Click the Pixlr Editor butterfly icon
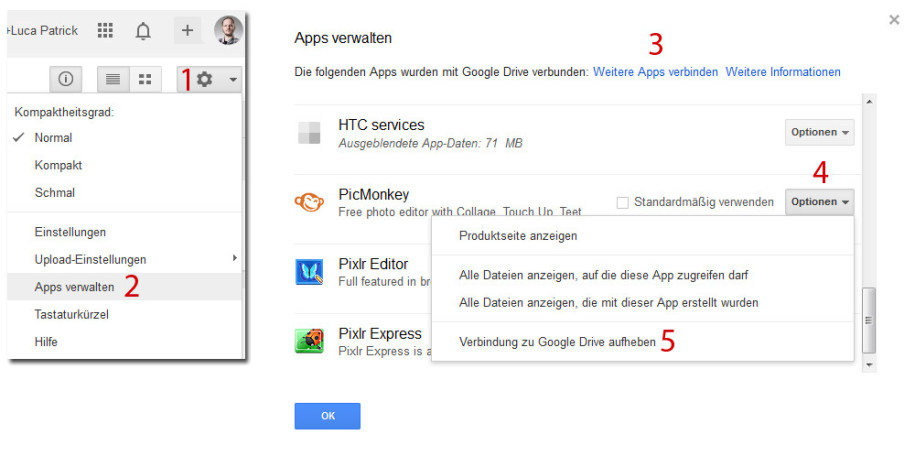 pyautogui.click(x=309, y=272)
